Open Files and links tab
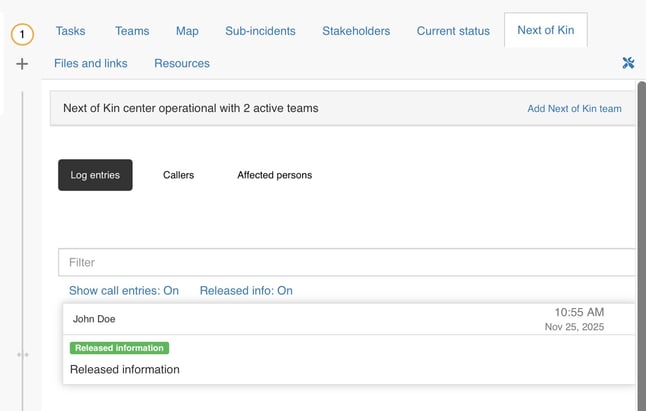The height and width of the screenshot is (411, 646). pyautogui.click(x=91, y=63)
